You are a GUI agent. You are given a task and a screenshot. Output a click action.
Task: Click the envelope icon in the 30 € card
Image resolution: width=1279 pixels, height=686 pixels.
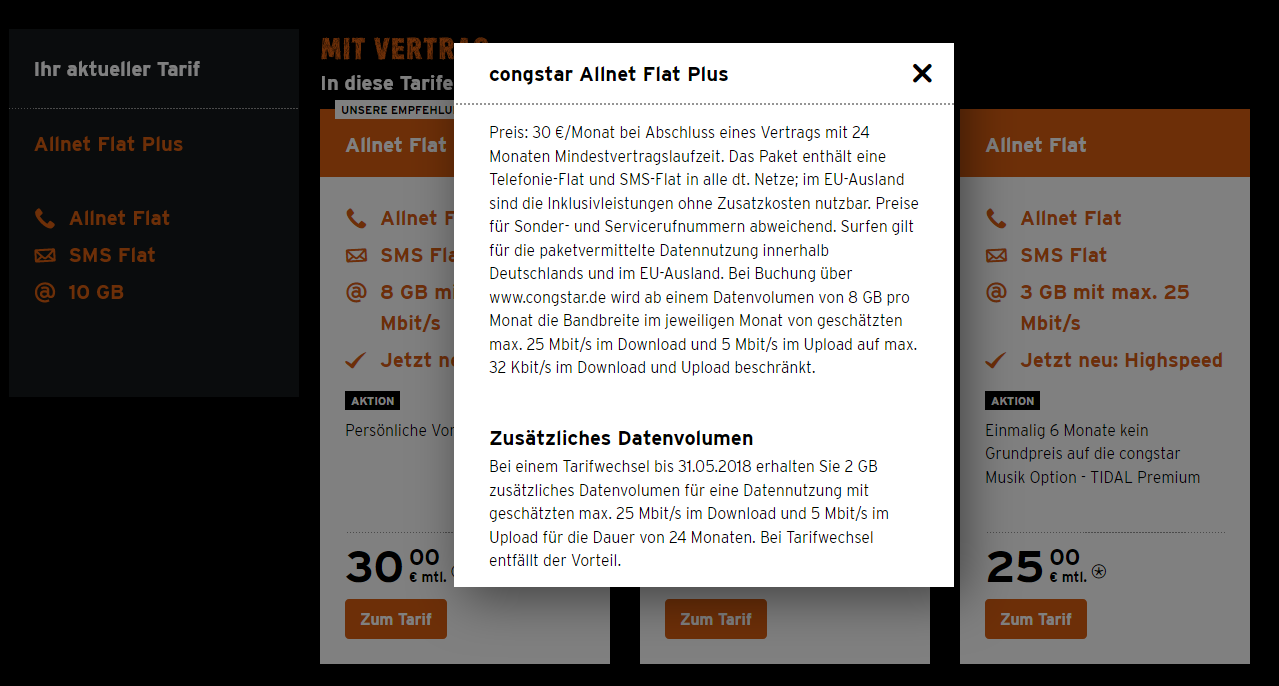pos(356,255)
